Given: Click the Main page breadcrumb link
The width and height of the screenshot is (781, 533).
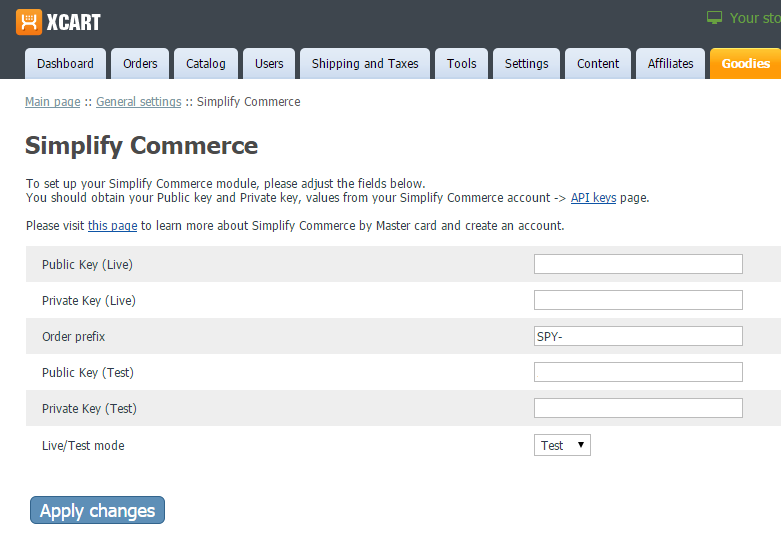Looking at the screenshot, I should click(52, 102).
